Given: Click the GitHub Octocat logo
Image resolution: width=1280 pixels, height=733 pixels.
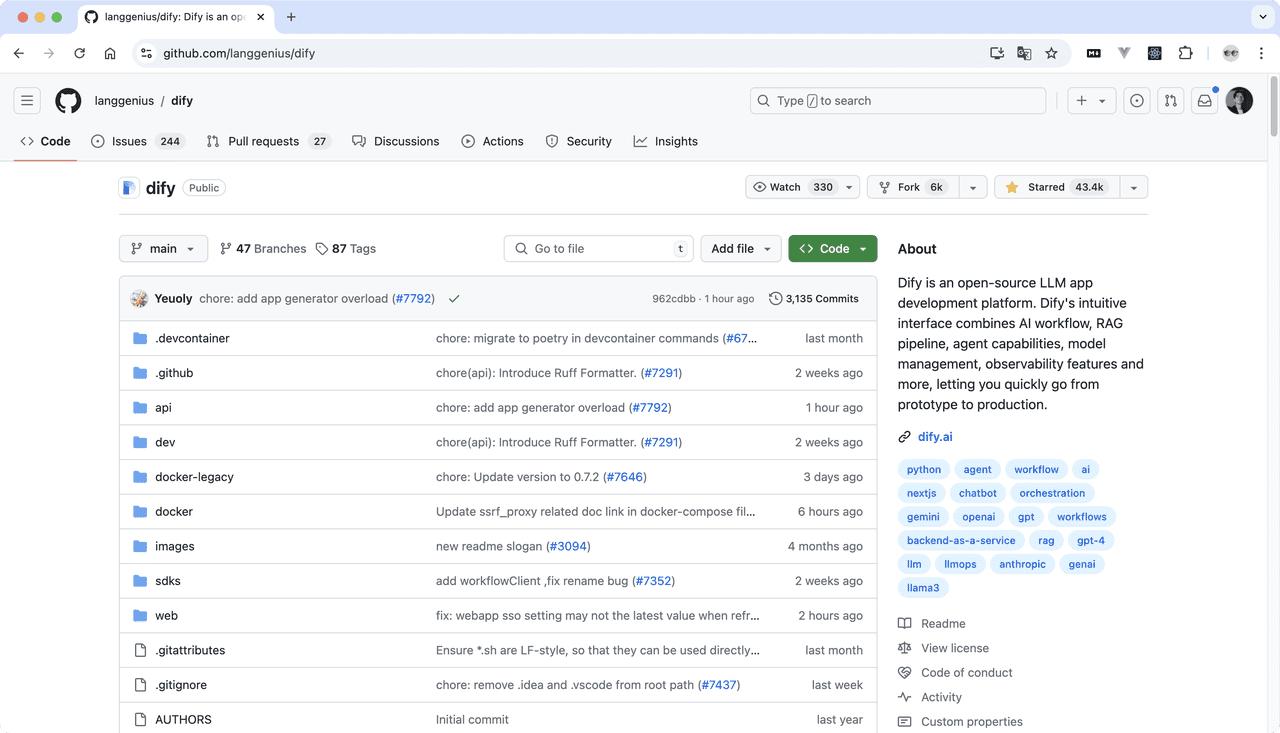Looking at the screenshot, I should (x=68, y=100).
